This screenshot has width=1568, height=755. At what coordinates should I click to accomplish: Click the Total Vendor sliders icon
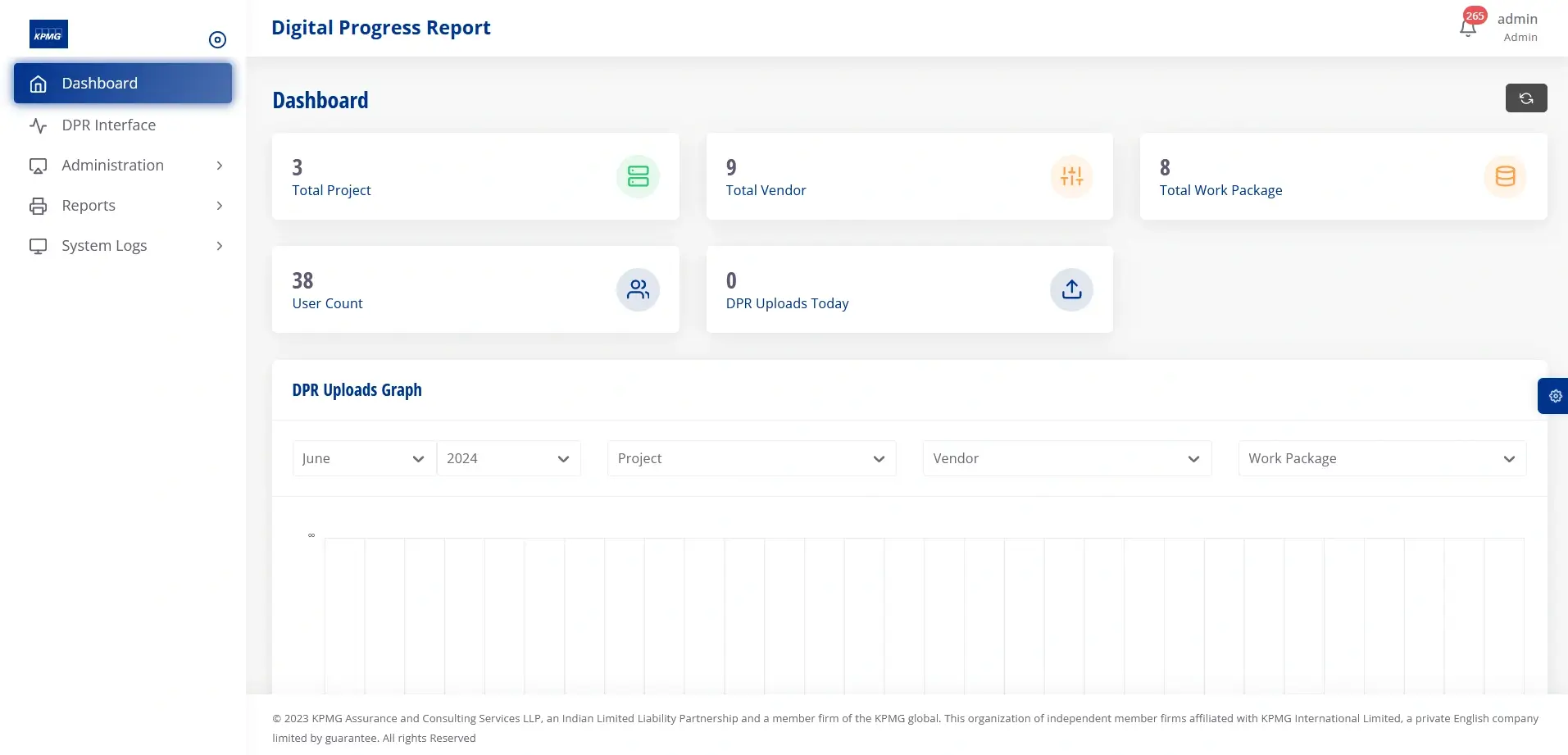(x=1071, y=176)
